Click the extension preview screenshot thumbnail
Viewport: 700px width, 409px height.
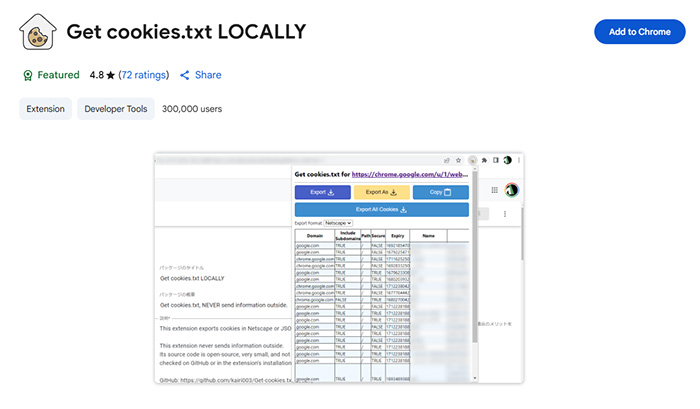click(x=340, y=270)
